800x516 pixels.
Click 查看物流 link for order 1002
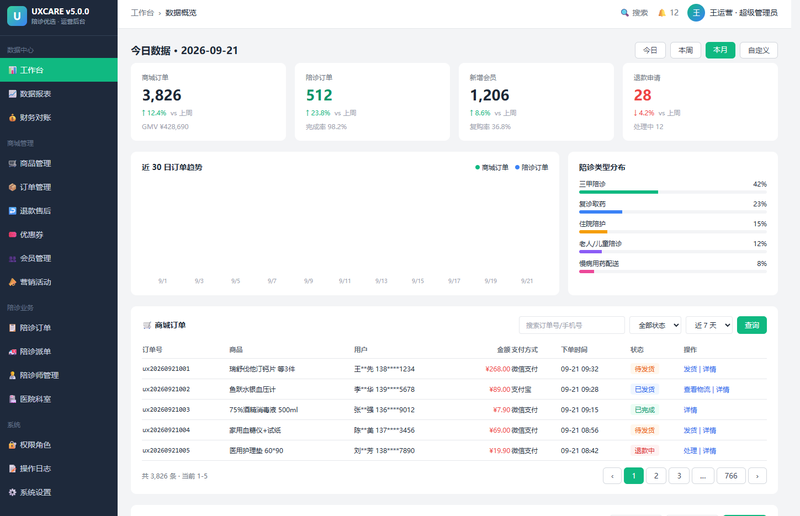tap(696, 389)
